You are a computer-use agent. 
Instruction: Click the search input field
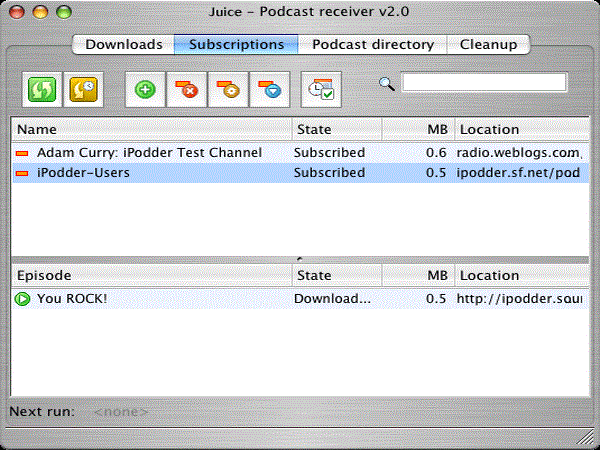point(484,83)
